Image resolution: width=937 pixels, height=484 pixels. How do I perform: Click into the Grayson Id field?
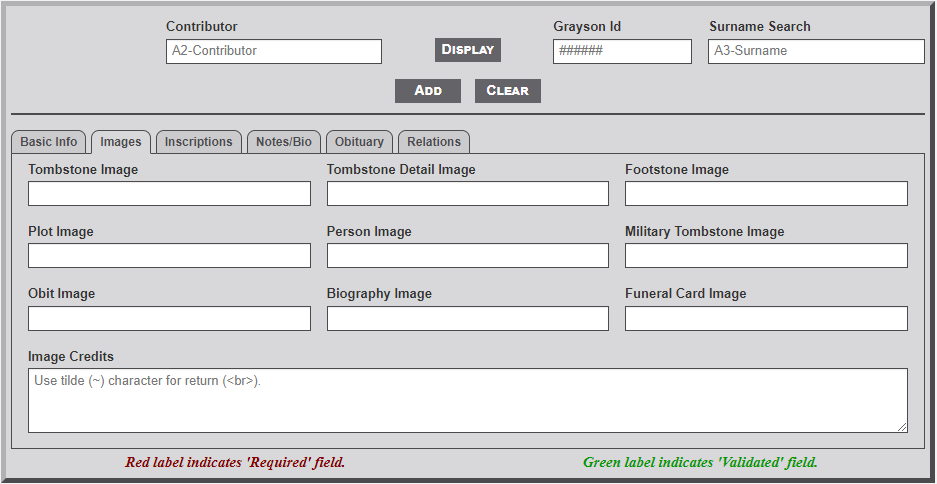click(621, 51)
